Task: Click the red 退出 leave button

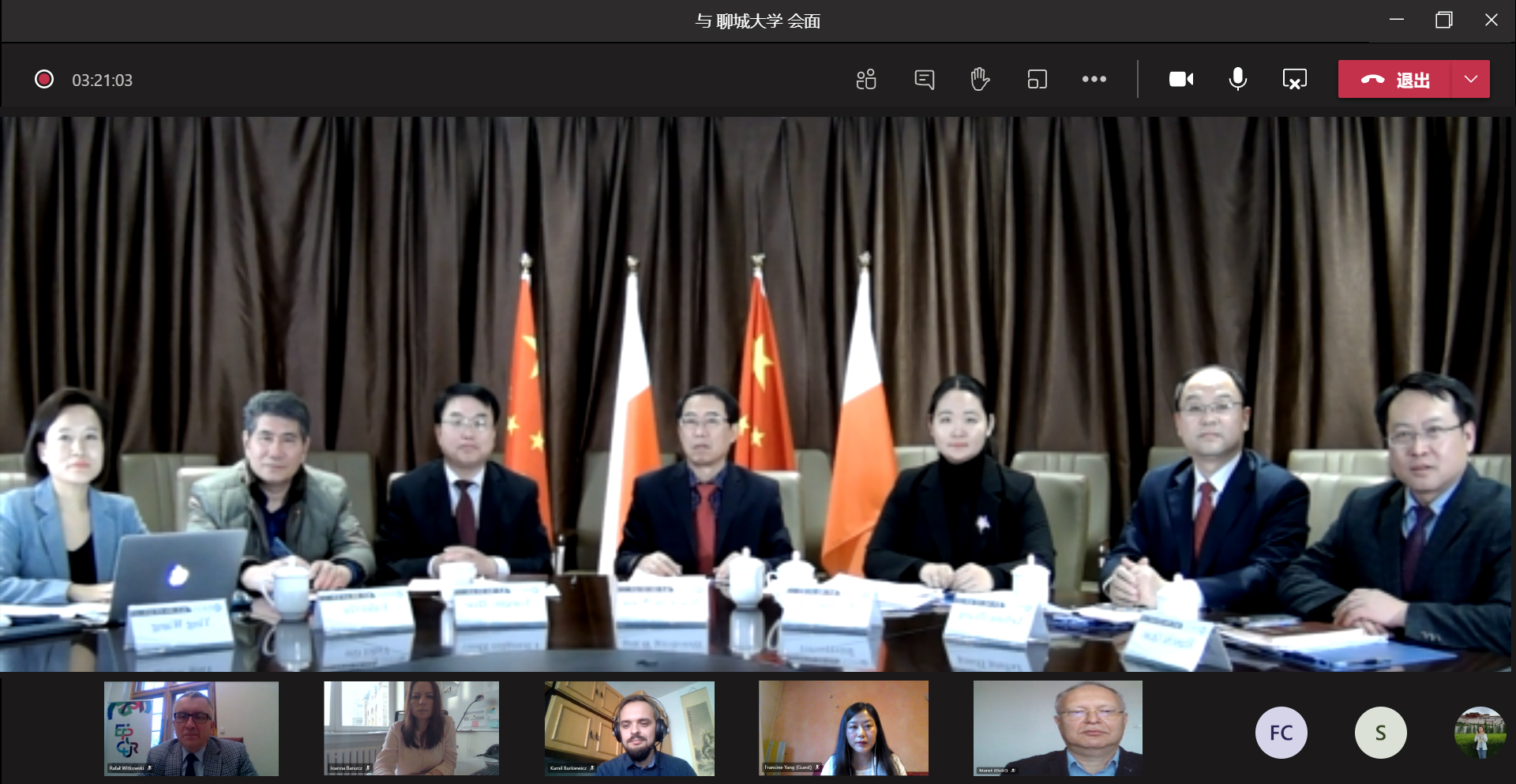Action: tap(1395, 79)
